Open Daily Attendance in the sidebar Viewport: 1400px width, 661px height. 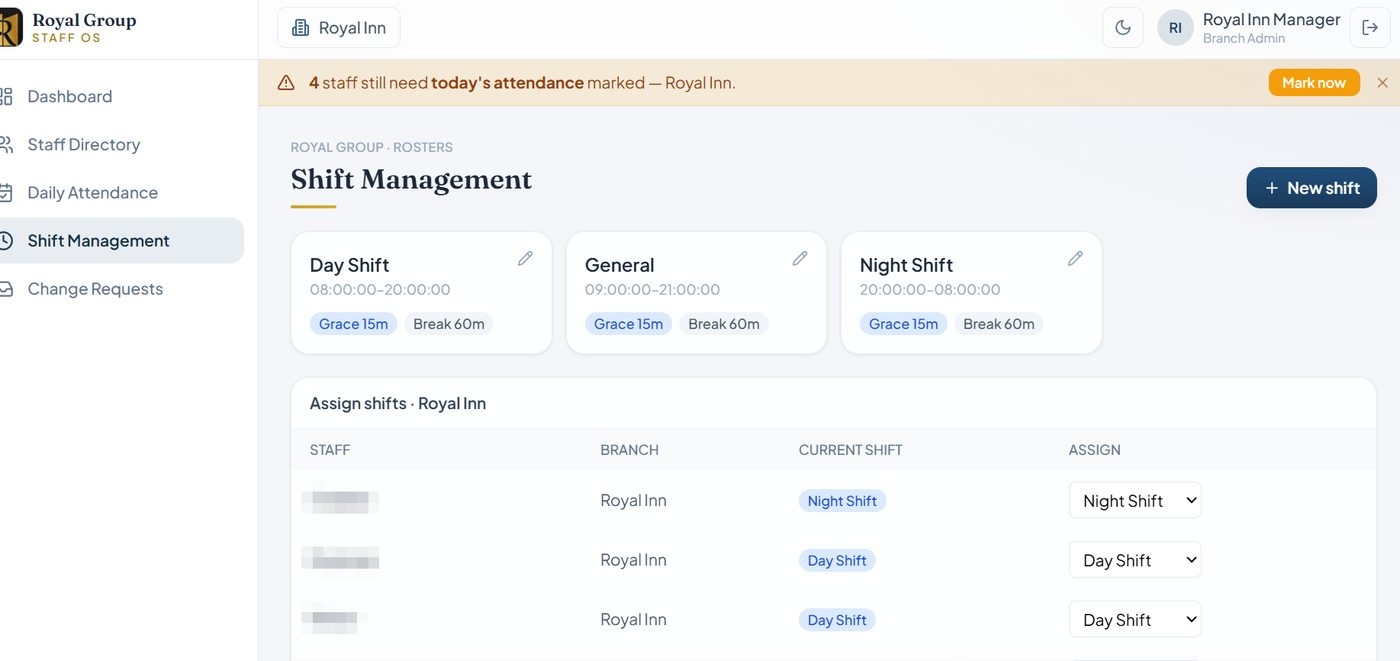tap(121, 193)
